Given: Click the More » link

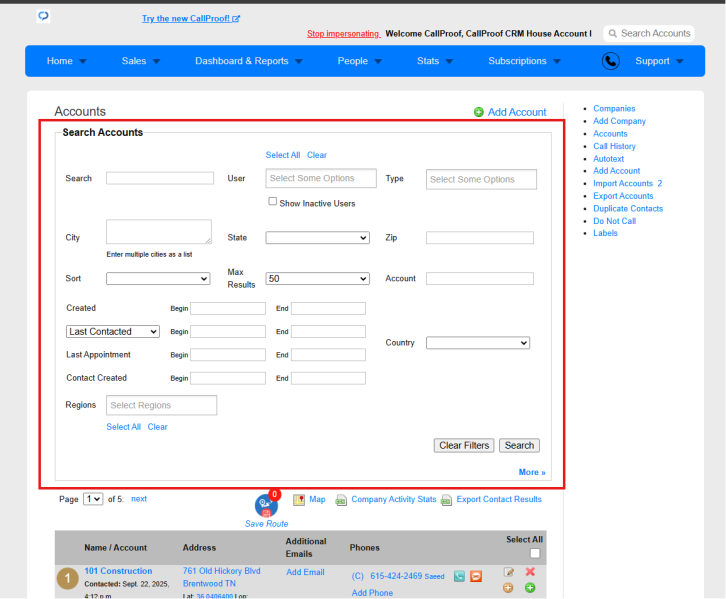Looking at the screenshot, I should (x=532, y=473).
